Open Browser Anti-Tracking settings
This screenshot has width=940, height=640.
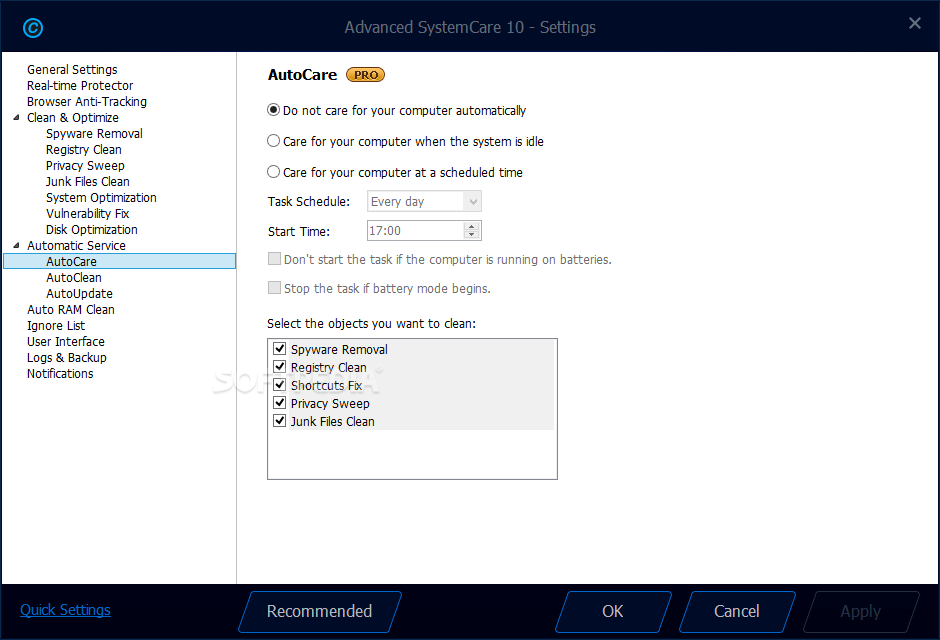click(x=86, y=102)
